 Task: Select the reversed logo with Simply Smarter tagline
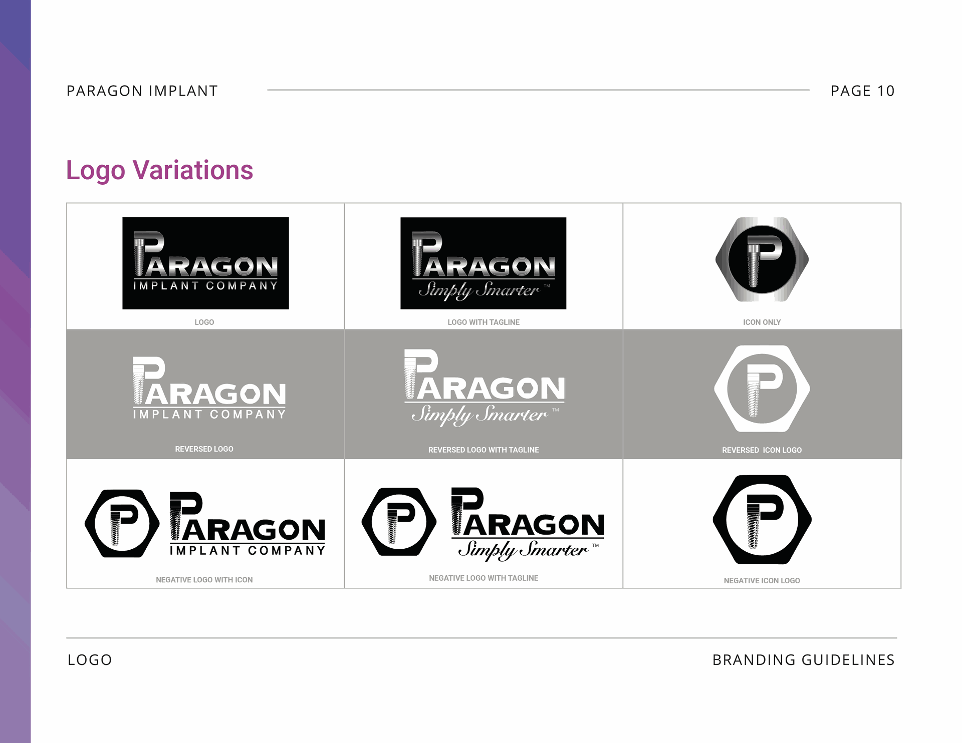(x=484, y=388)
